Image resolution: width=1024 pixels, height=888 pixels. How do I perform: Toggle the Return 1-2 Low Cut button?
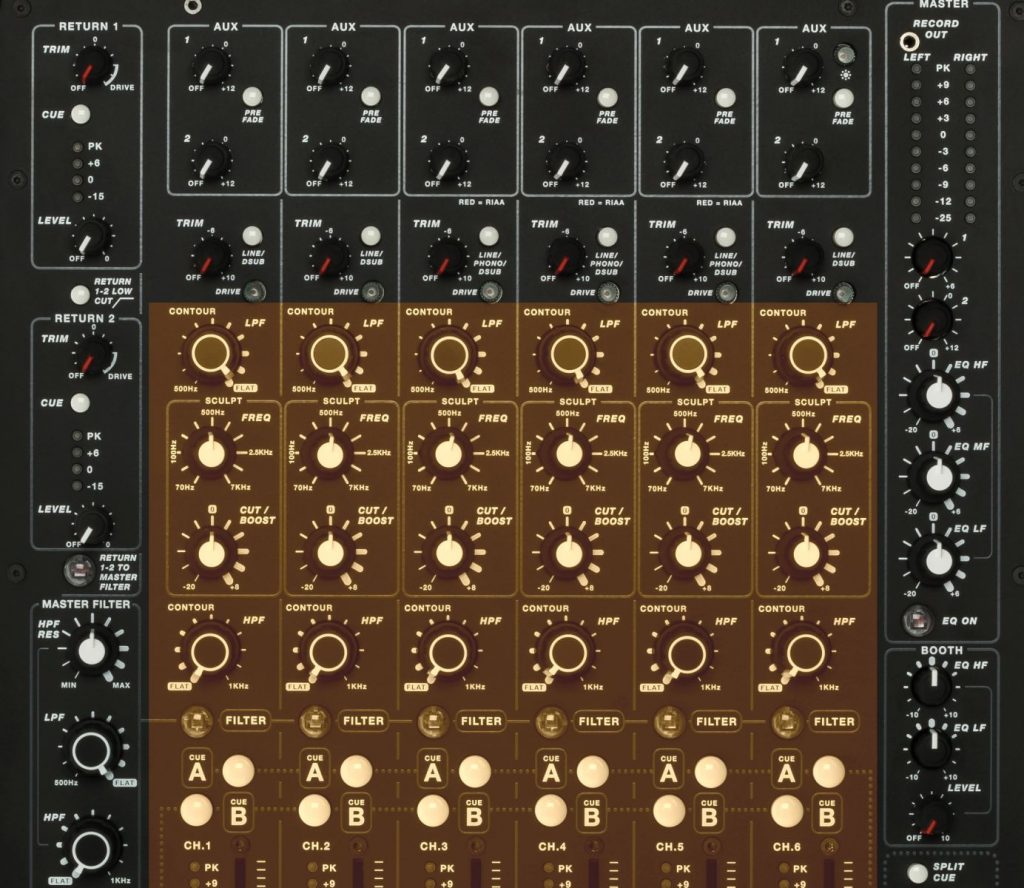tap(80, 294)
